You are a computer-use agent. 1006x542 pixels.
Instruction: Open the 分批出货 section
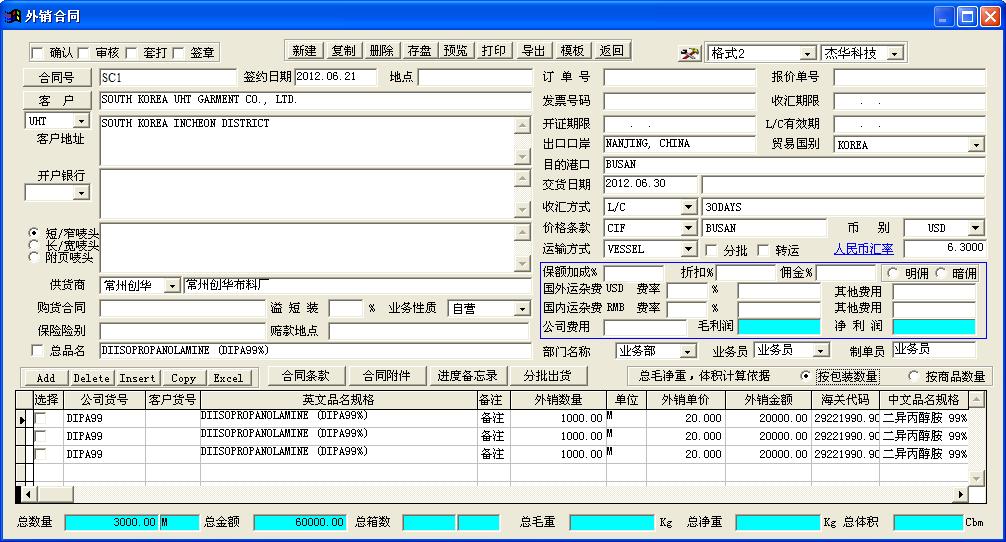547,376
